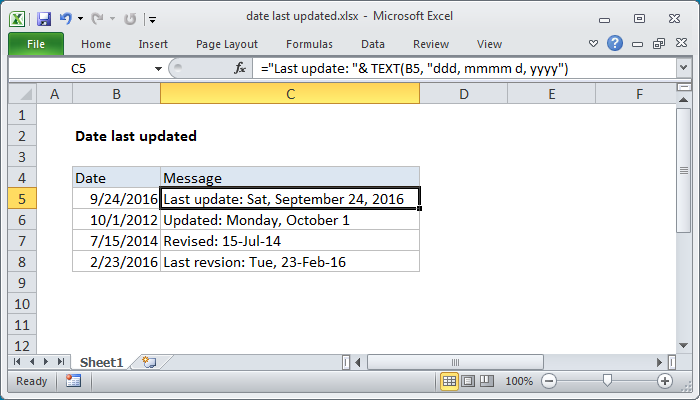Open the Name Box dropdown arrow
The width and height of the screenshot is (700, 400).
[157, 68]
